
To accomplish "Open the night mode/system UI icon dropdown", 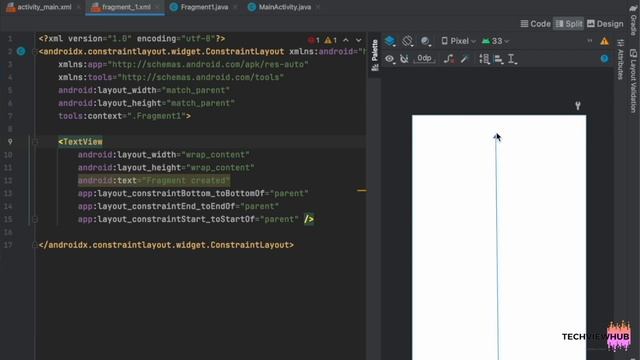I will point(425,41).
